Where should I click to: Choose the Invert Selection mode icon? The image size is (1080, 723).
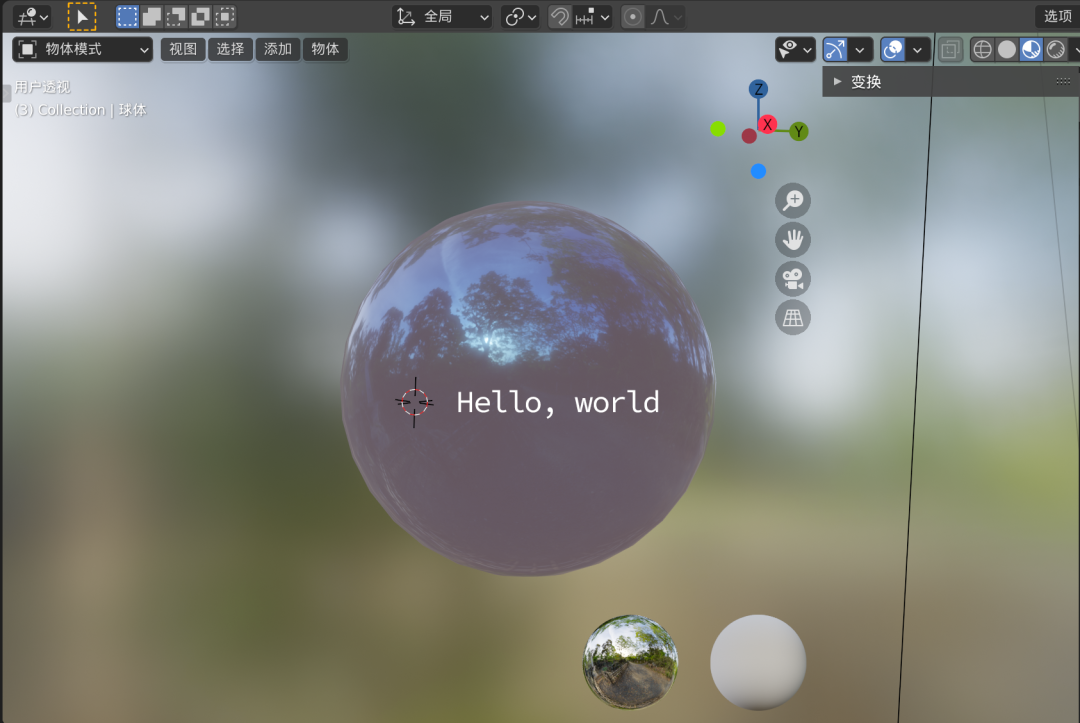click(x=200, y=17)
